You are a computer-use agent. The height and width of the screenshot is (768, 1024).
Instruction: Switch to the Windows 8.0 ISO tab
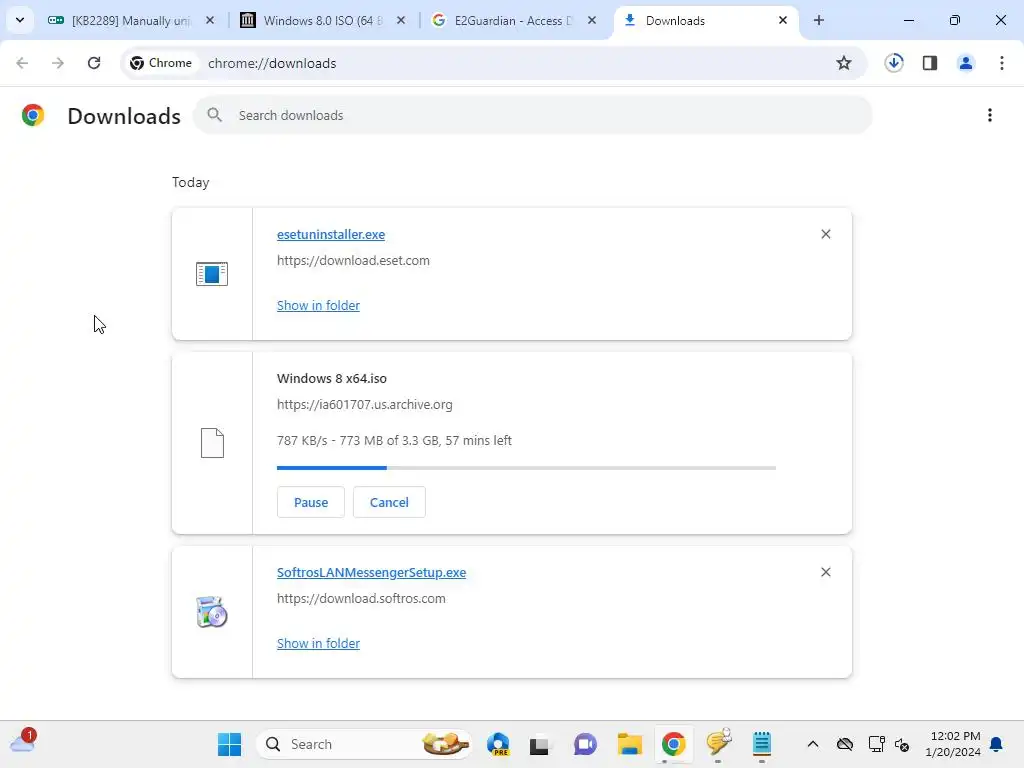323,20
